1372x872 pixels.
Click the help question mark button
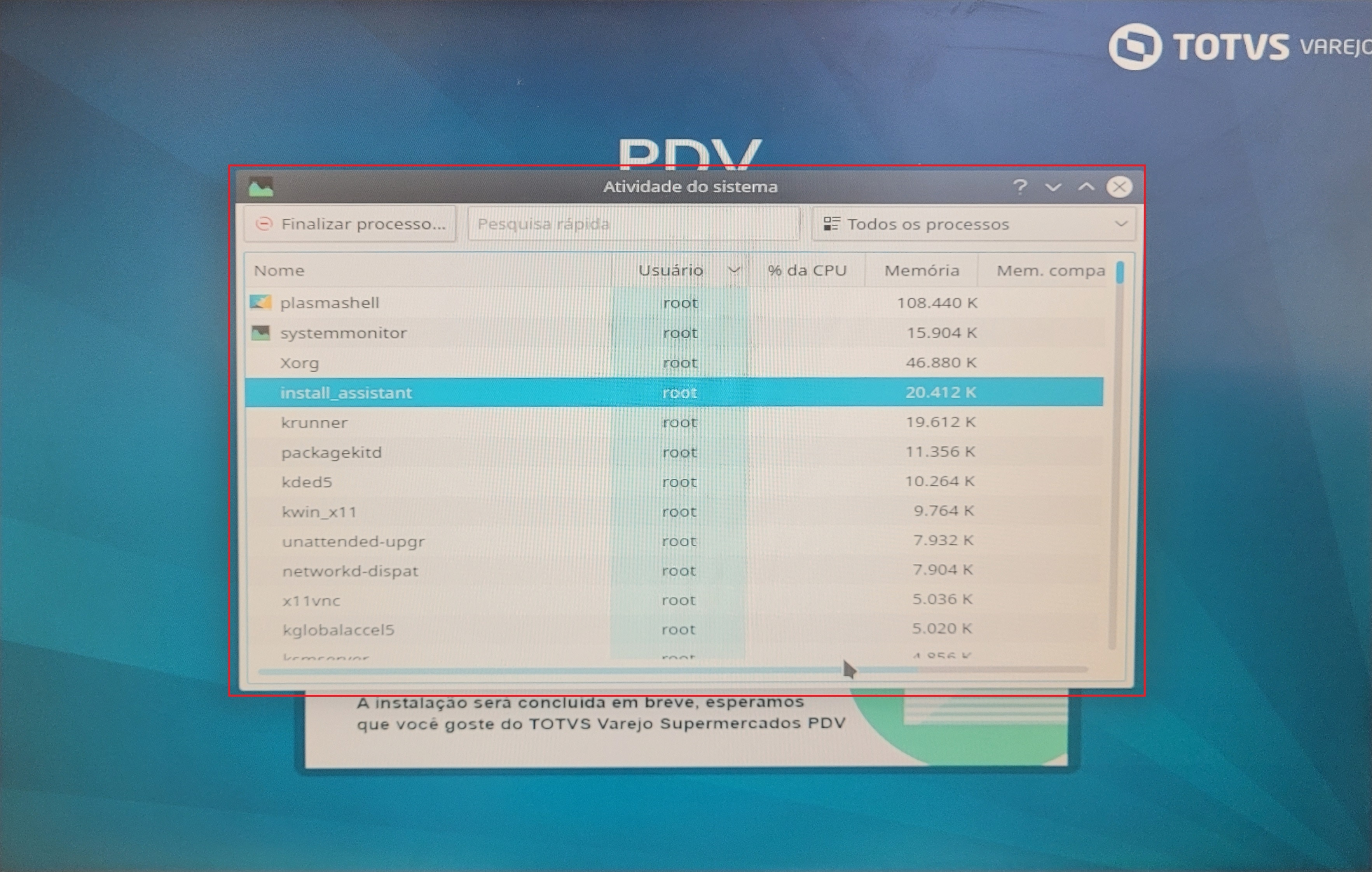1020,187
